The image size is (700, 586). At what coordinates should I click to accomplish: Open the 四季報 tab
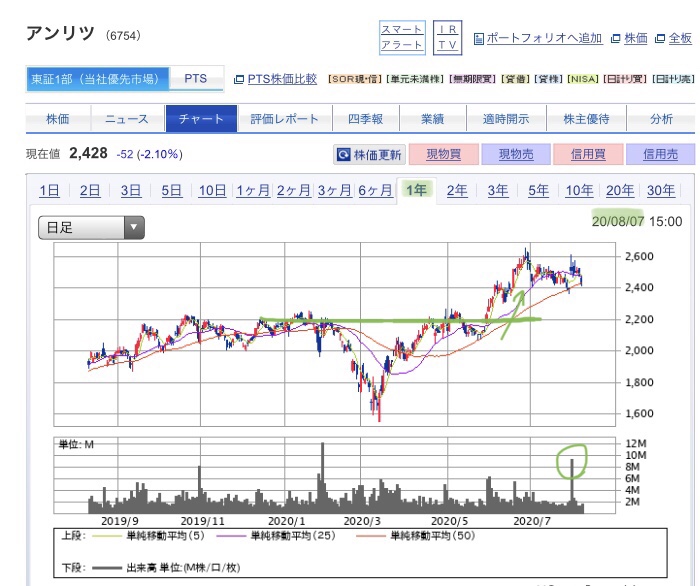point(366,119)
